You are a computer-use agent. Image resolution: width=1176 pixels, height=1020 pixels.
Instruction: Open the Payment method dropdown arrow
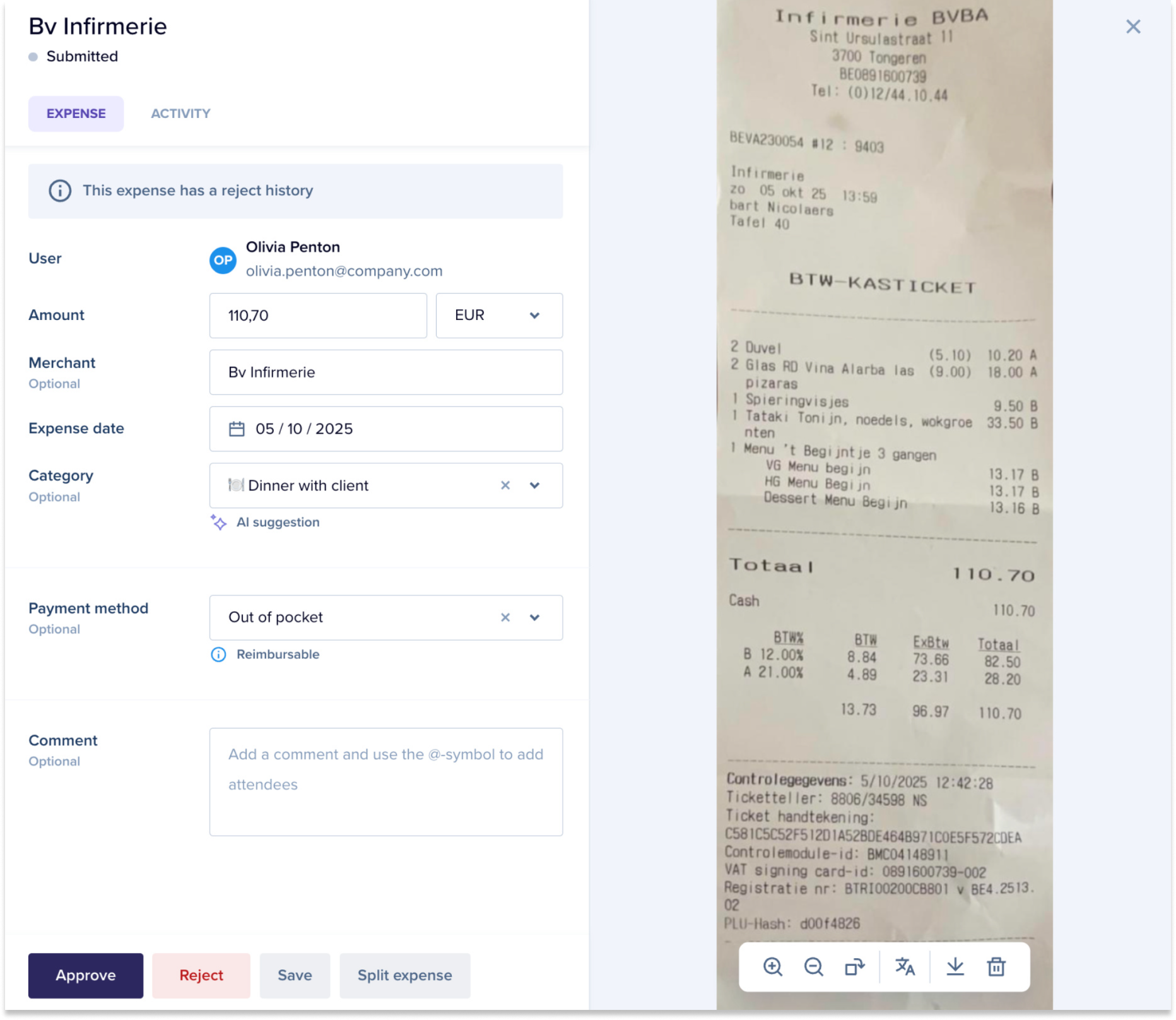[535, 617]
